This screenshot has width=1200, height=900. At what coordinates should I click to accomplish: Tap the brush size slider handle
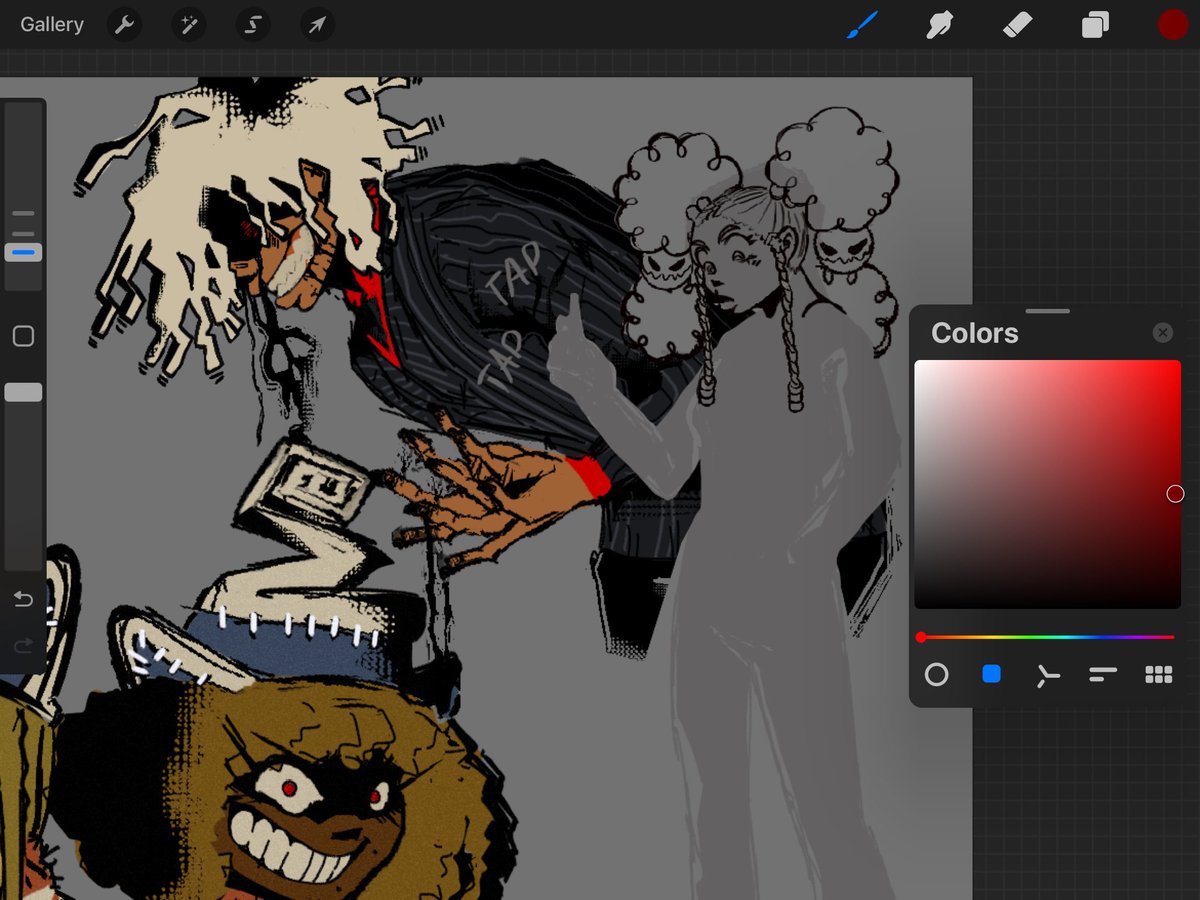click(x=23, y=253)
